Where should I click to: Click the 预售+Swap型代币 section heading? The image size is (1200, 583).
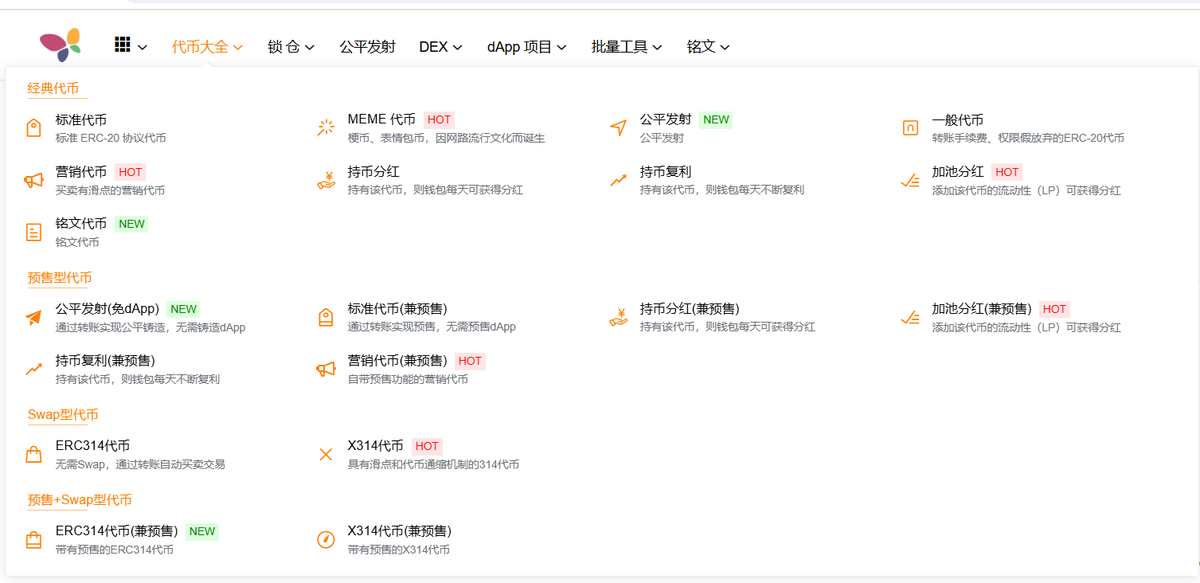click(x=80, y=499)
